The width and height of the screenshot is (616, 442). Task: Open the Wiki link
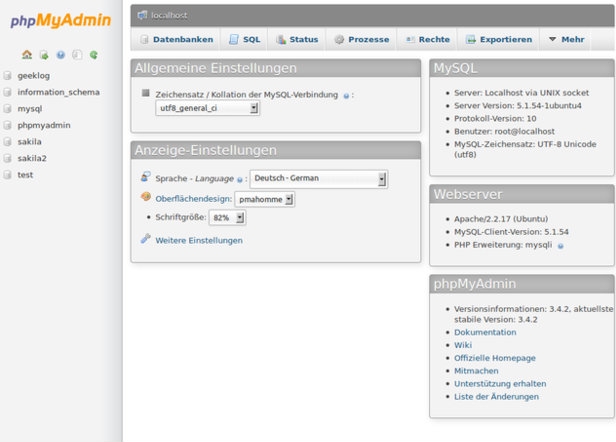(x=463, y=345)
